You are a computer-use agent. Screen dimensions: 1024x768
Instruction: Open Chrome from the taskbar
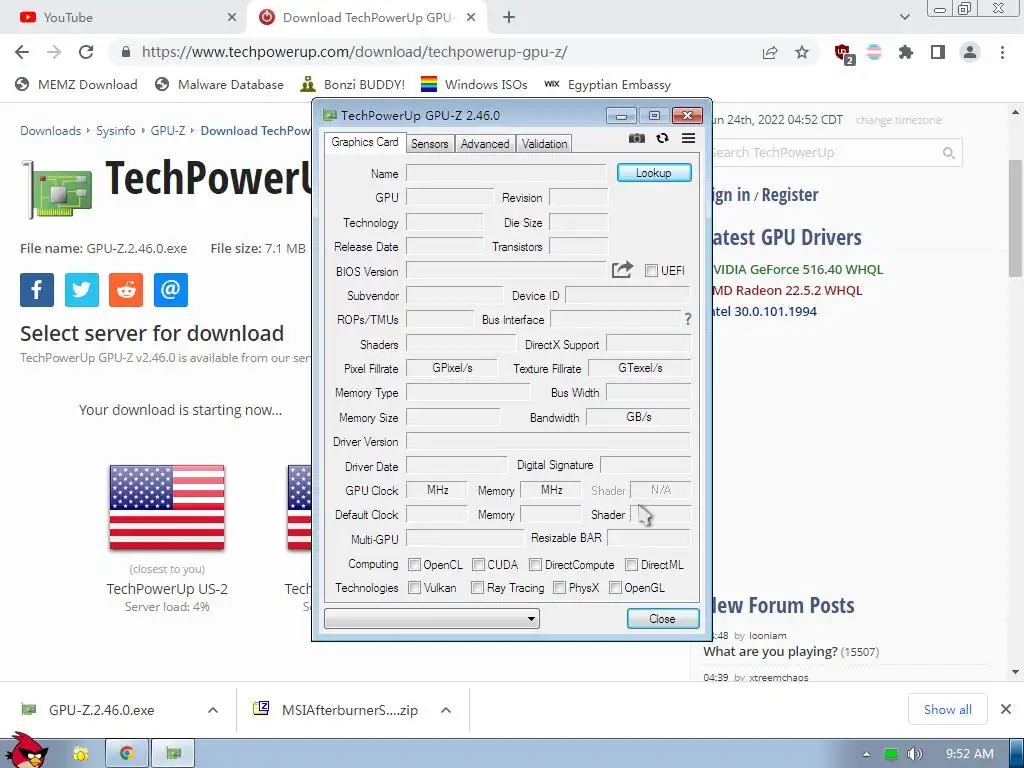[x=127, y=754]
